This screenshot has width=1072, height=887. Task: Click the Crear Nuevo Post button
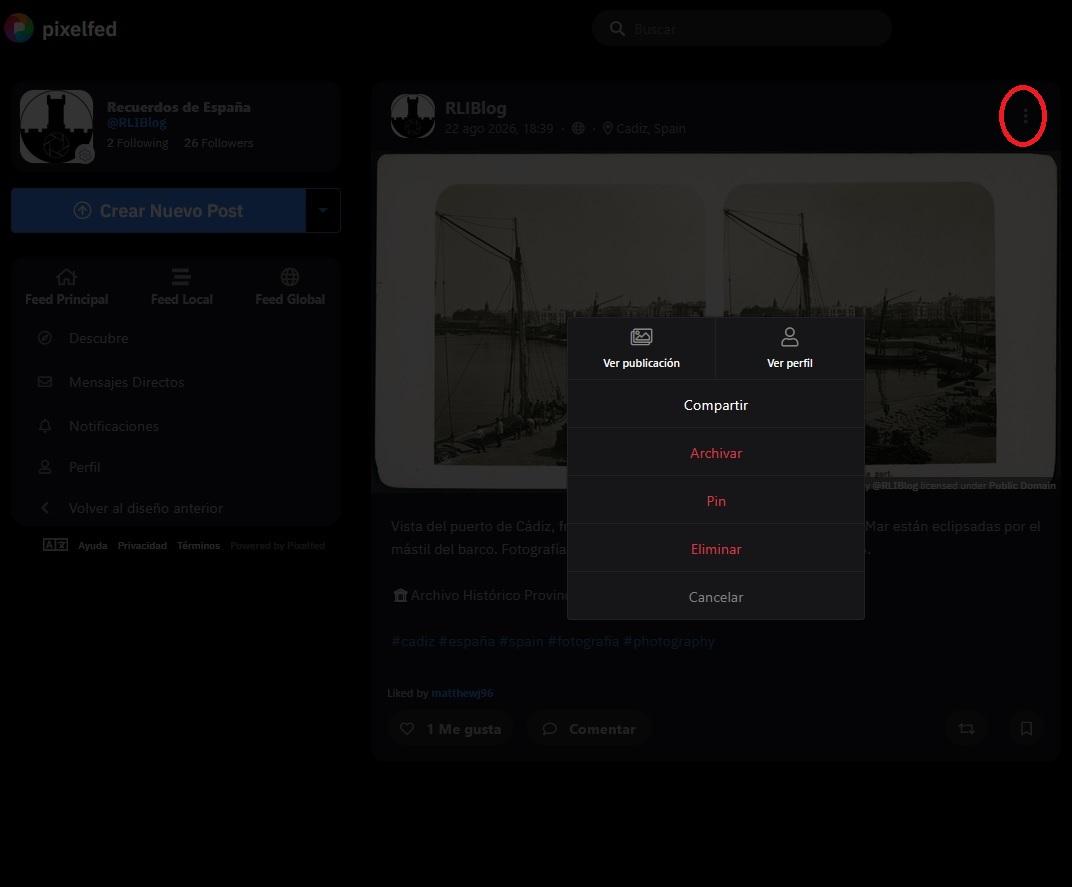point(158,211)
